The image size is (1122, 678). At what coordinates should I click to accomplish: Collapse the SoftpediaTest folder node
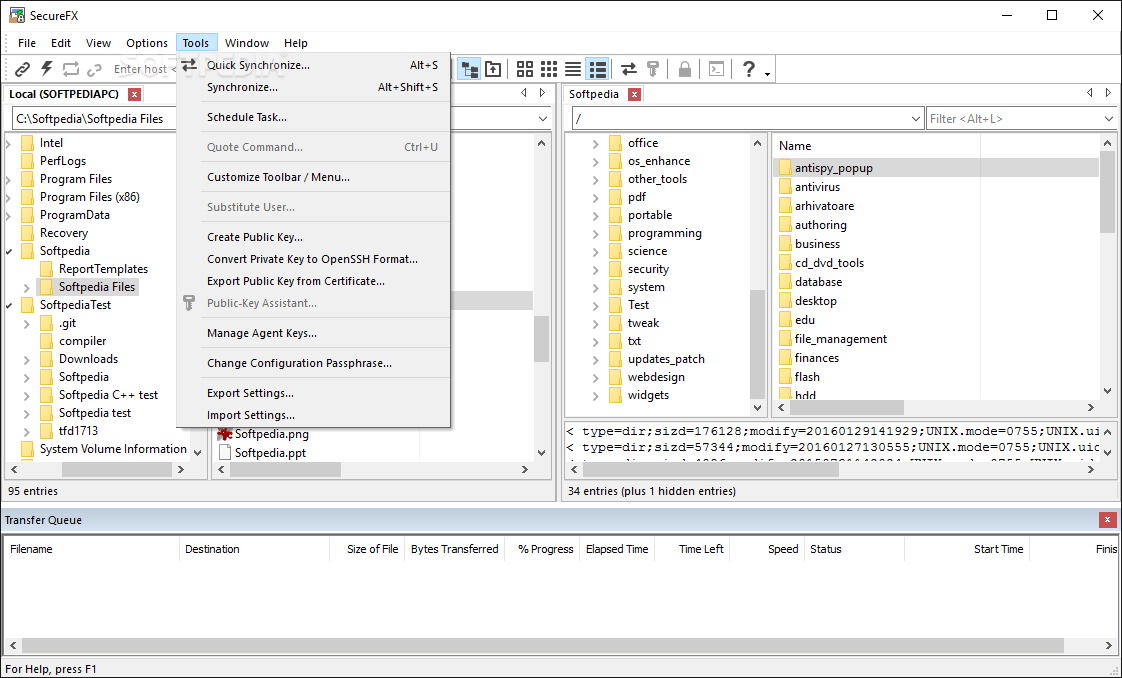click(x=9, y=305)
